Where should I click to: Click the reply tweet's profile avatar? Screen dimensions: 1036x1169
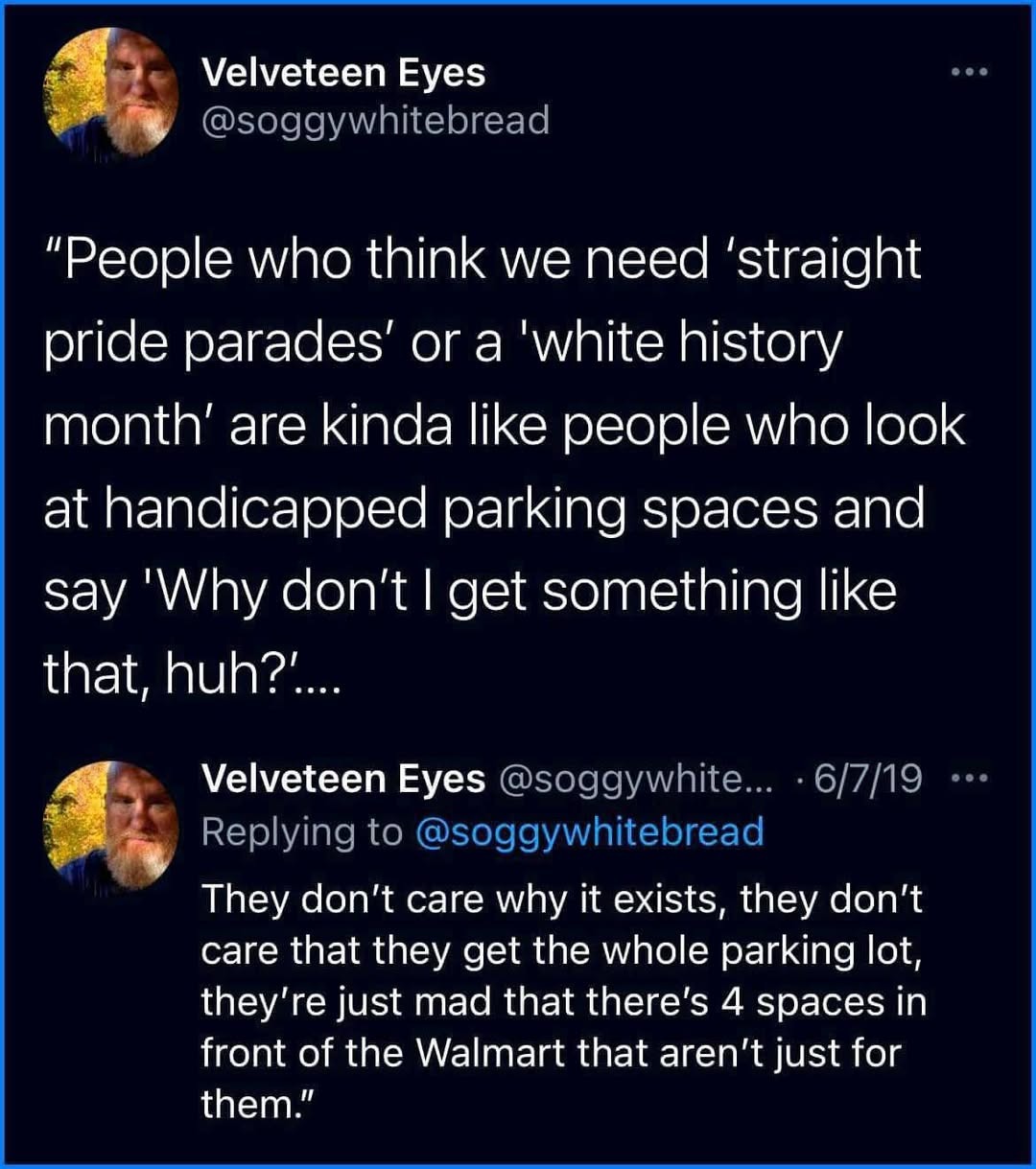pyautogui.click(x=110, y=825)
